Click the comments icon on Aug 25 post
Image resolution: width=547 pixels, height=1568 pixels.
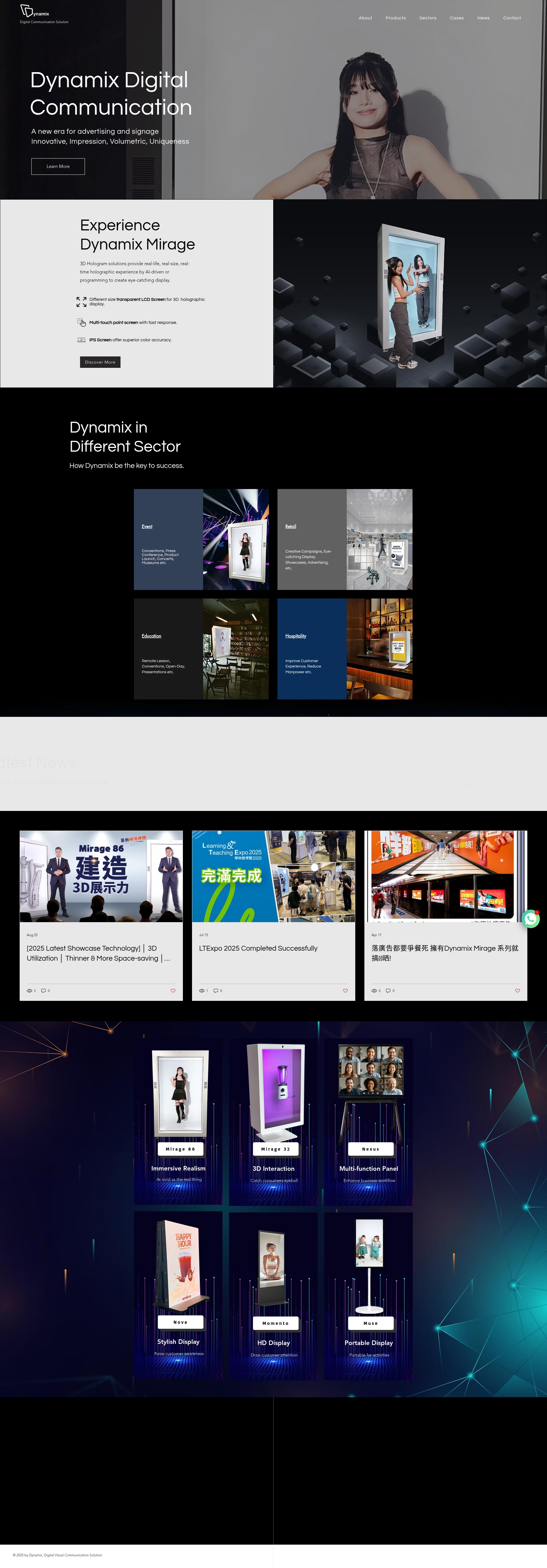43,990
